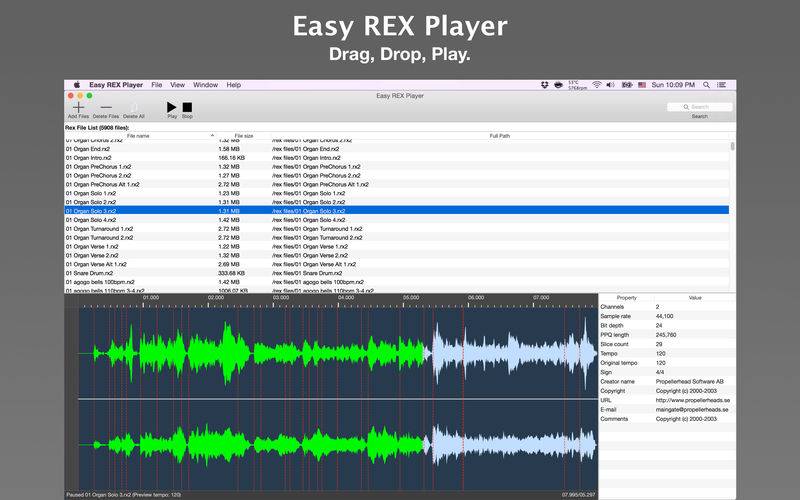Click the Creator name Propellerhead Software AB value
800x500 pixels.
click(689, 382)
